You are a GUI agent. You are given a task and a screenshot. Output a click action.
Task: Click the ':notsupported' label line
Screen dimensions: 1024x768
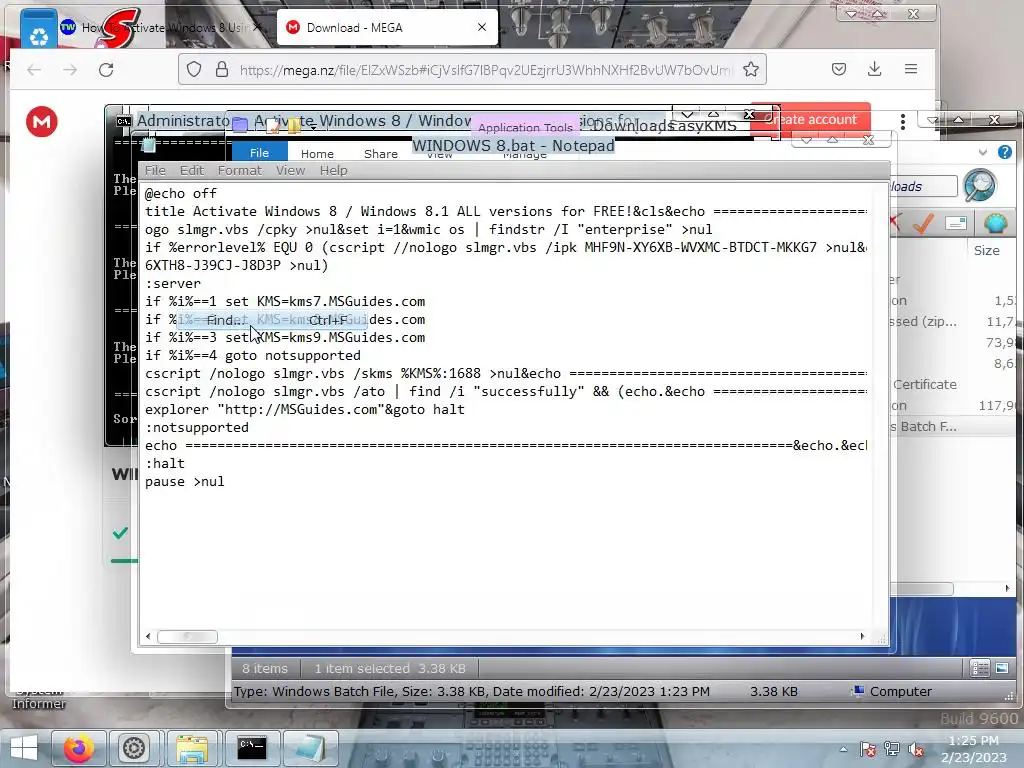point(197,427)
